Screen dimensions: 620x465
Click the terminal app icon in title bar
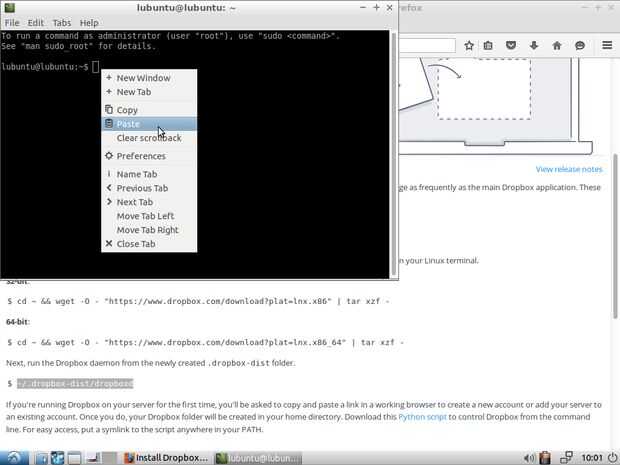(x=9, y=8)
